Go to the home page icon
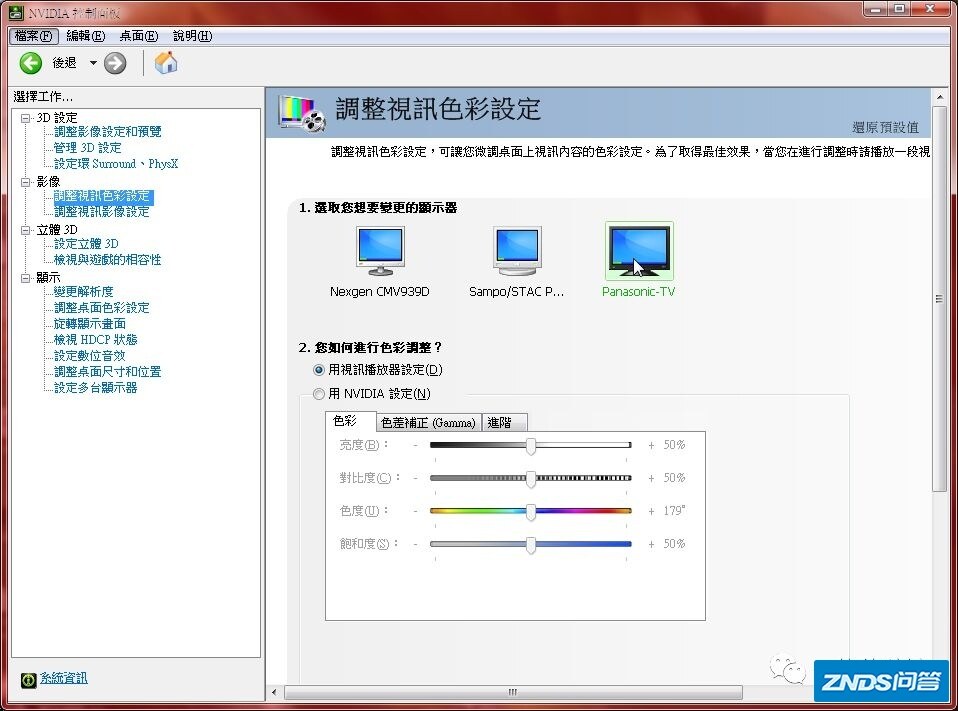The width and height of the screenshot is (958, 711). click(166, 63)
